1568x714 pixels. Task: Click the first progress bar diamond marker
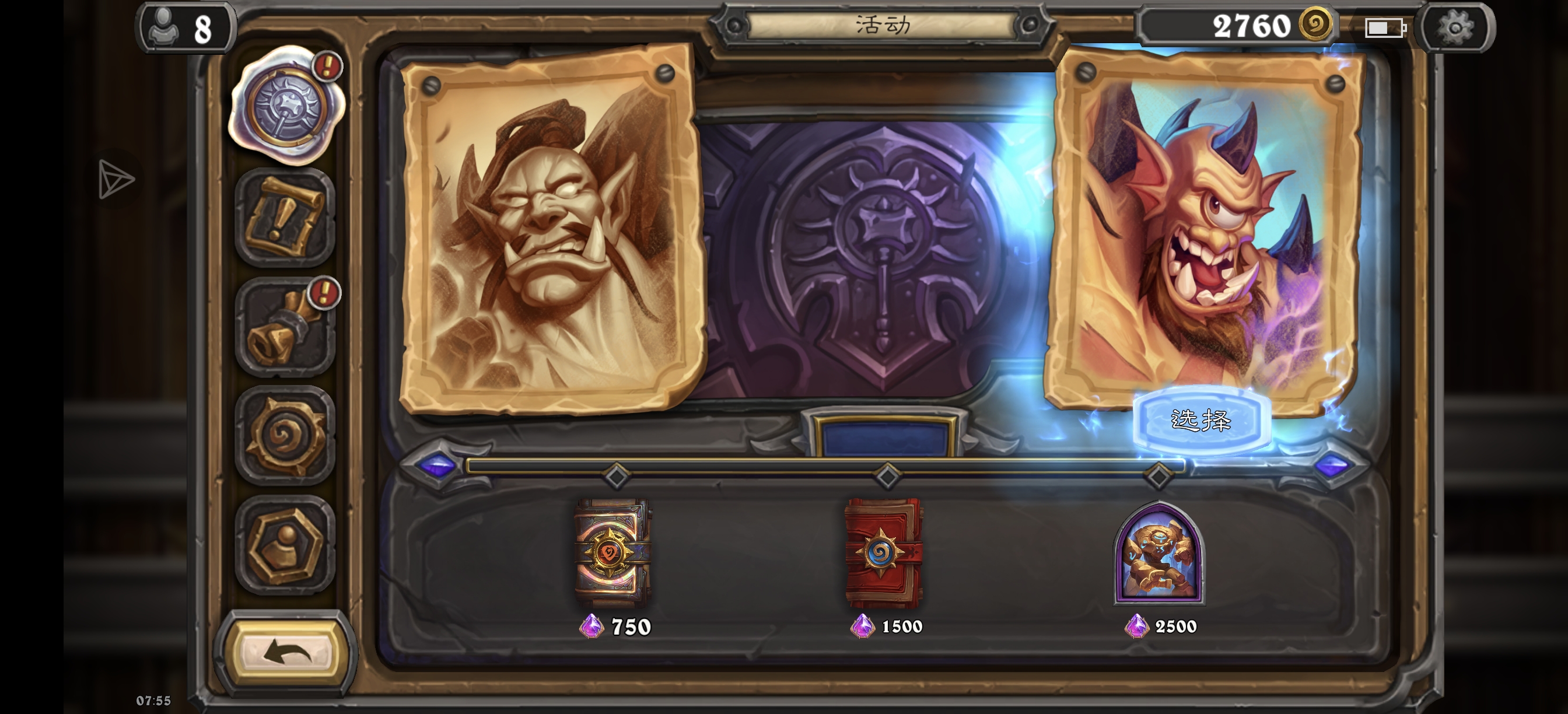click(x=616, y=475)
